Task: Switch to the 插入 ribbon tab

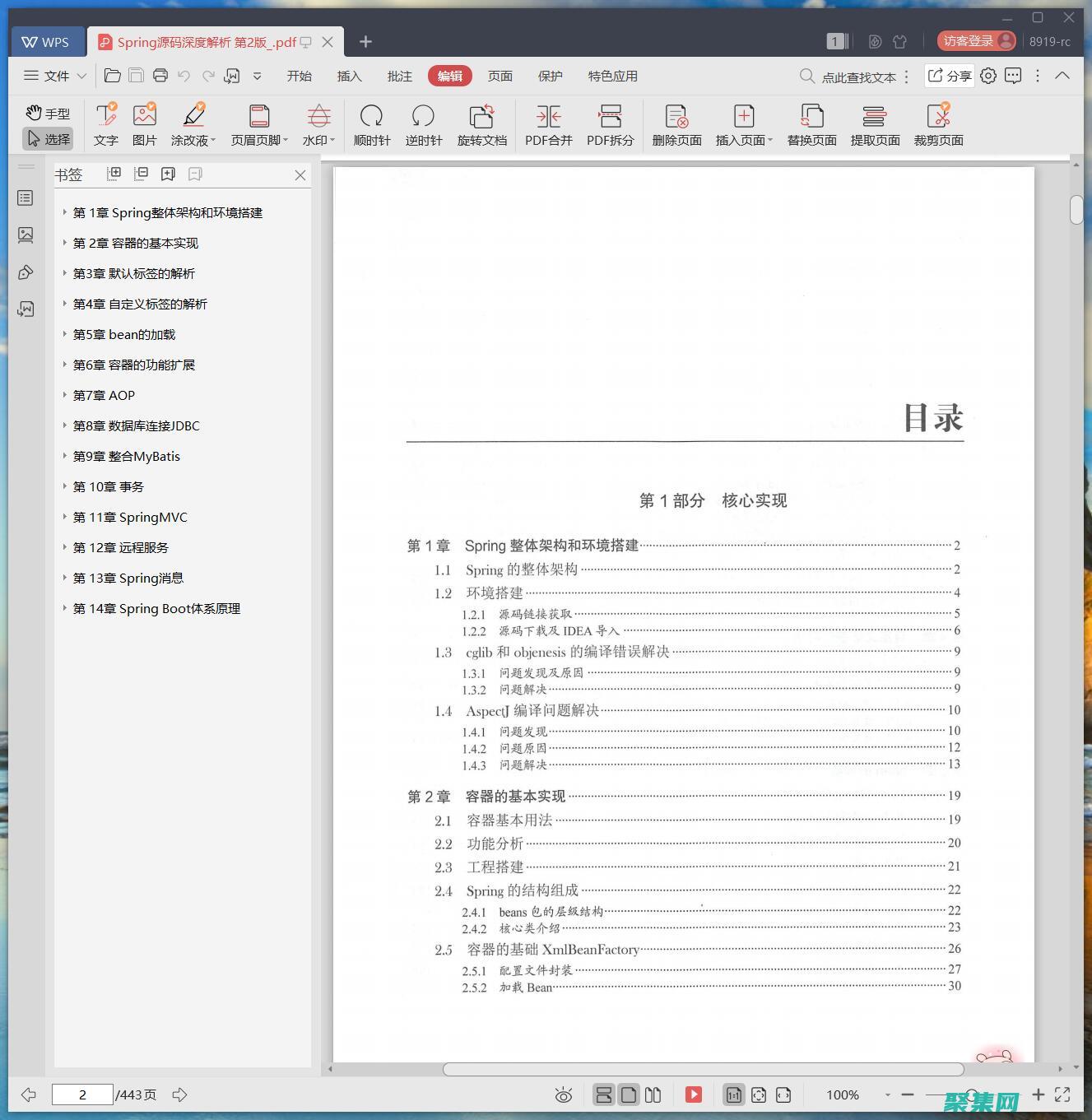Action: 349,76
